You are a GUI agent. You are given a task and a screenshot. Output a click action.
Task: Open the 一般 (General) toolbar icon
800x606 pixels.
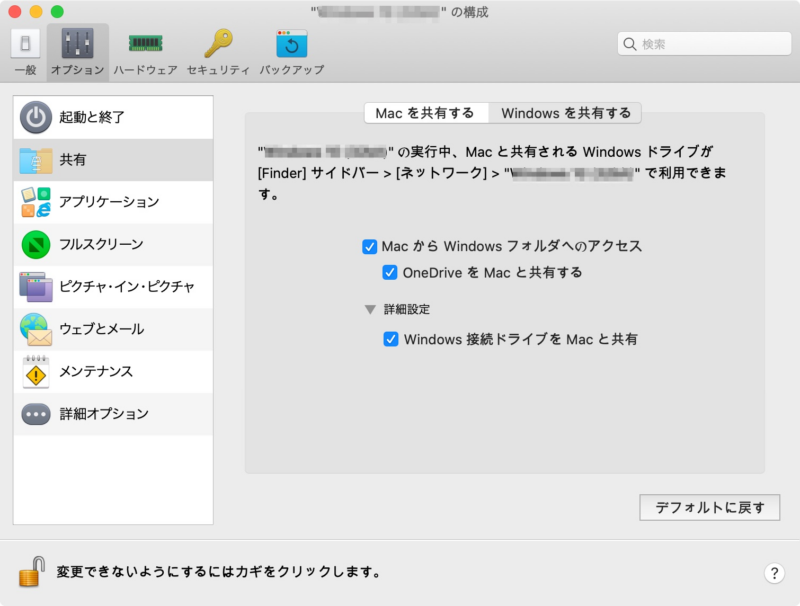pyautogui.click(x=25, y=43)
